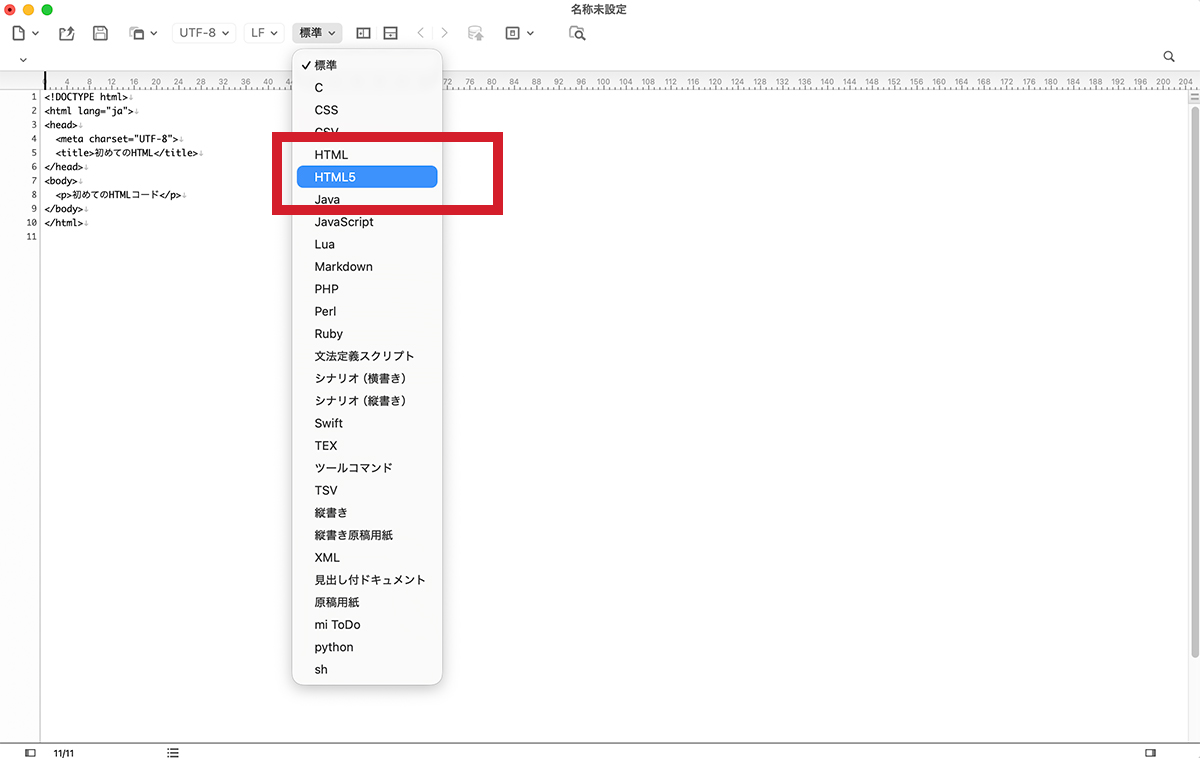Toggle the left drawer in the status bar
Viewport: 1200px width, 758px height.
pyautogui.click(x=29, y=752)
